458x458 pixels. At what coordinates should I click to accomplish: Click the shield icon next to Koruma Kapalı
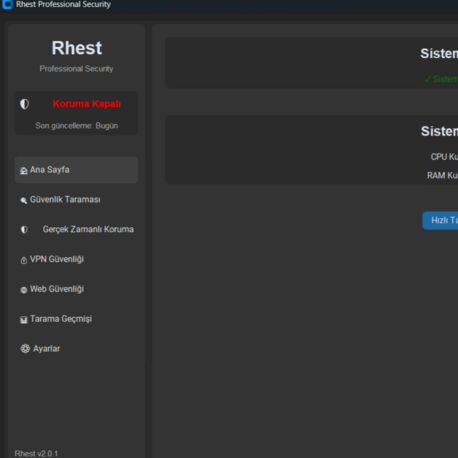tap(24, 104)
